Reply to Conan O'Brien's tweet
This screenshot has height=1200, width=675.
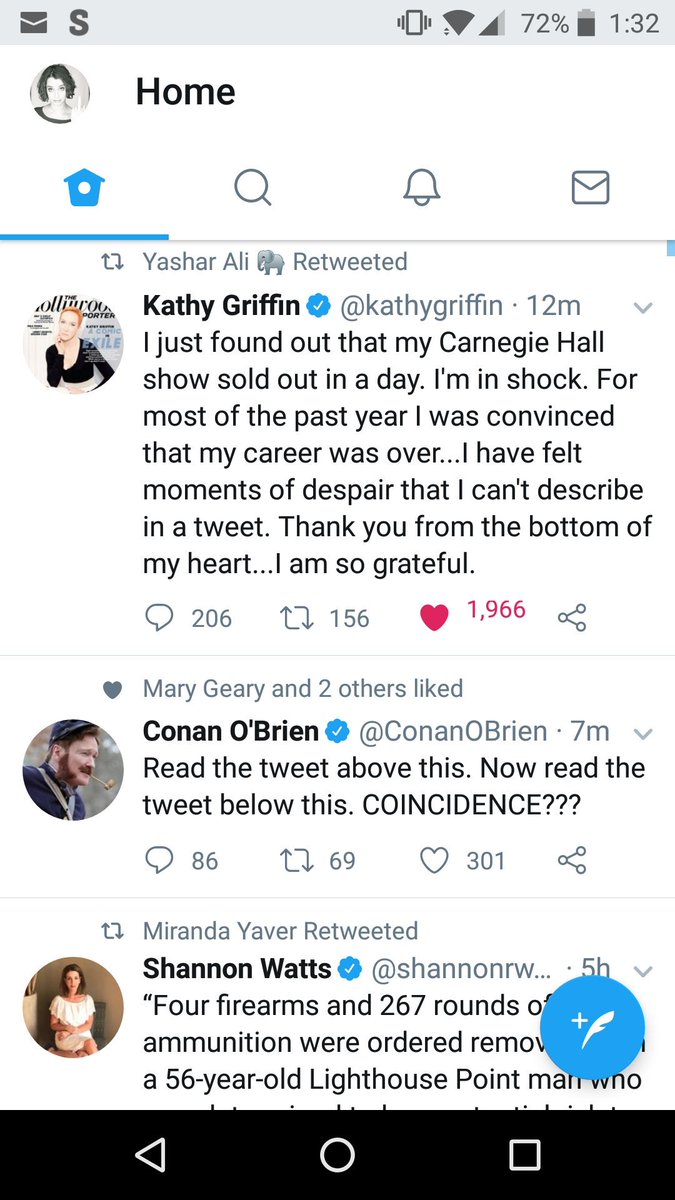point(160,860)
